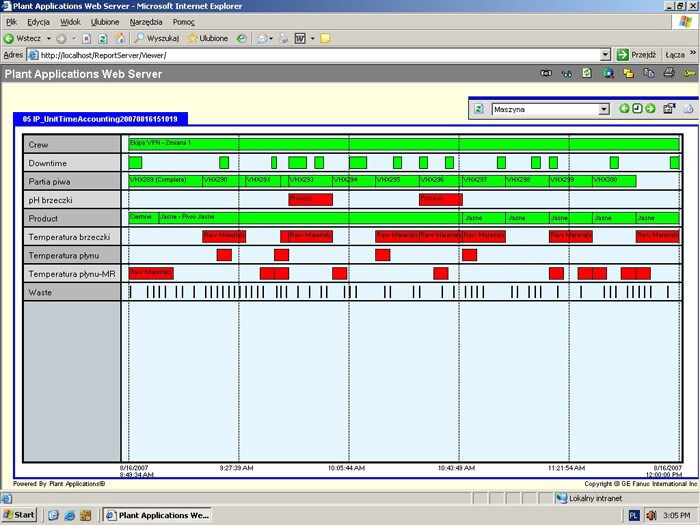The width and height of the screenshot is (700, 525).
Task: Click the Przejdź go button
Action: 637,55
